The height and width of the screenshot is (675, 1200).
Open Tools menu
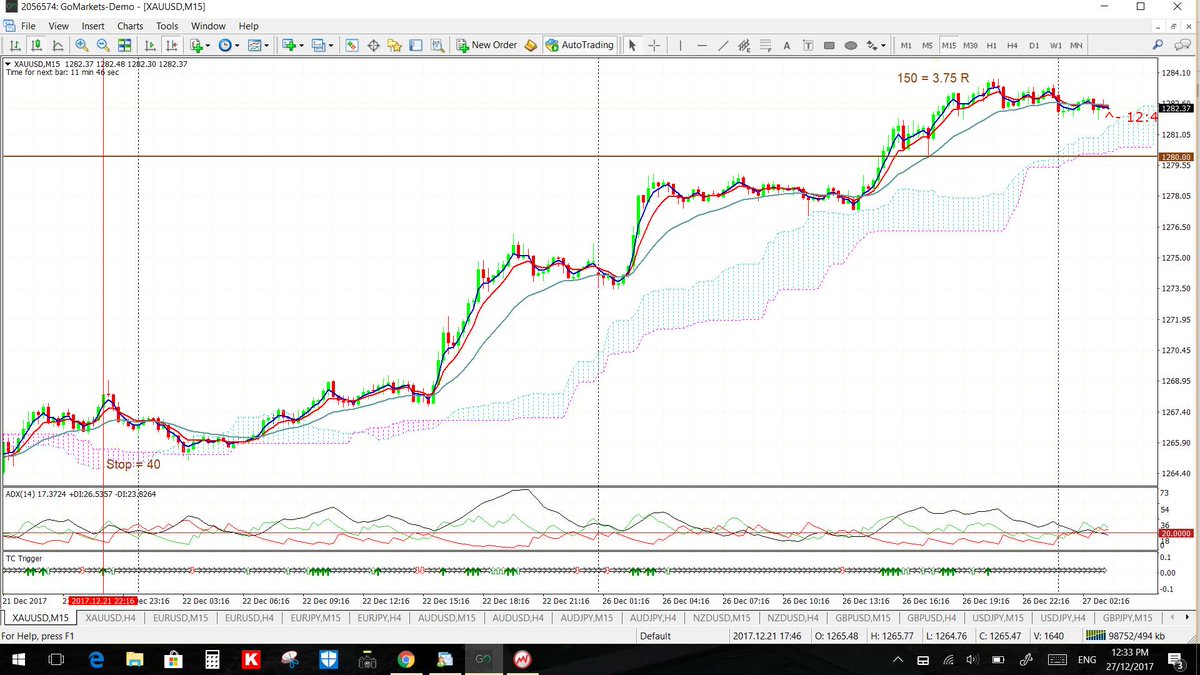coord(167,26)
